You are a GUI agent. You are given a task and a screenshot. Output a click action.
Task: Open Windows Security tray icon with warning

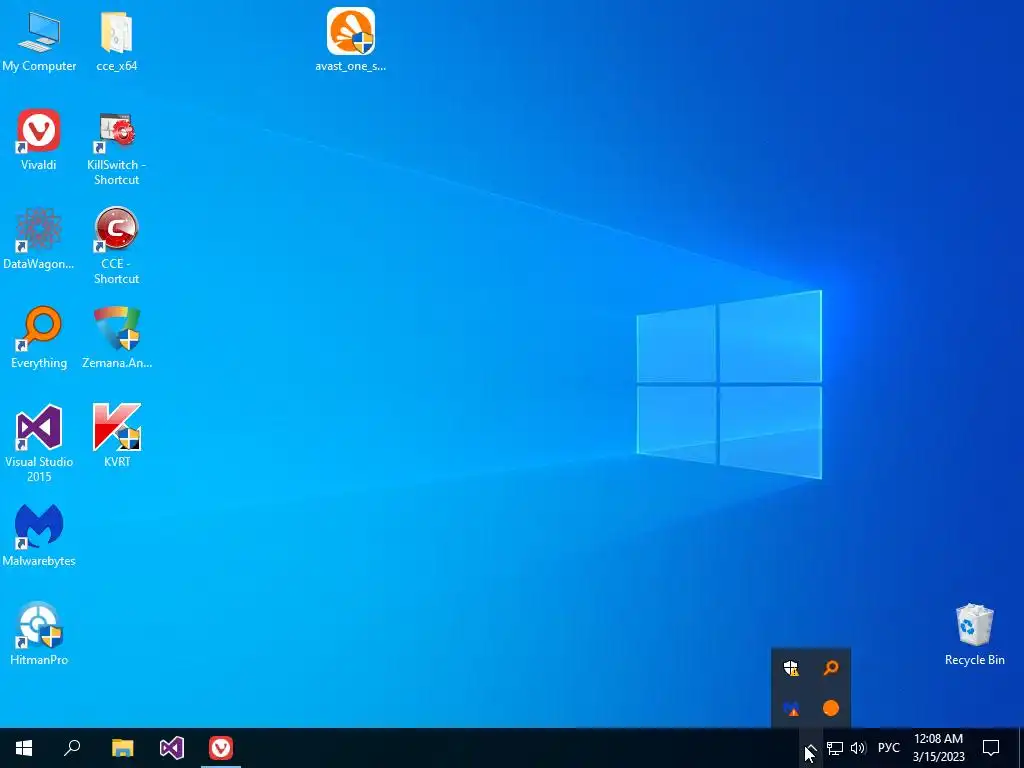(x=791, y=668)
